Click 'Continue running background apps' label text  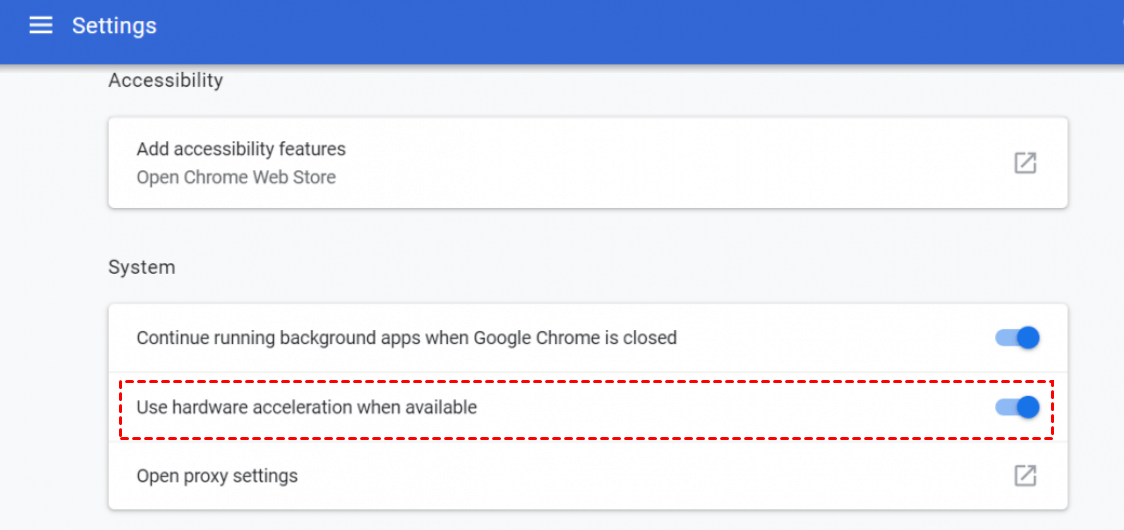(x=406, y=338)
